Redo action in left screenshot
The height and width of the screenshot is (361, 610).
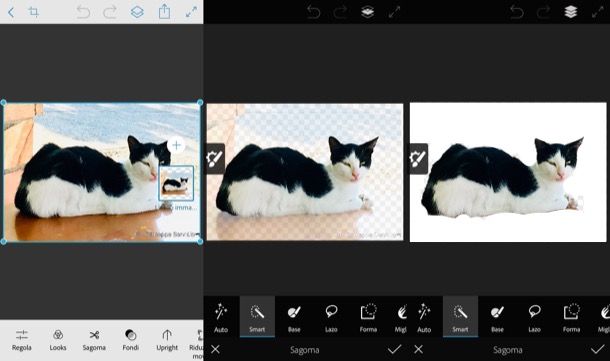[x=110, y=12]
